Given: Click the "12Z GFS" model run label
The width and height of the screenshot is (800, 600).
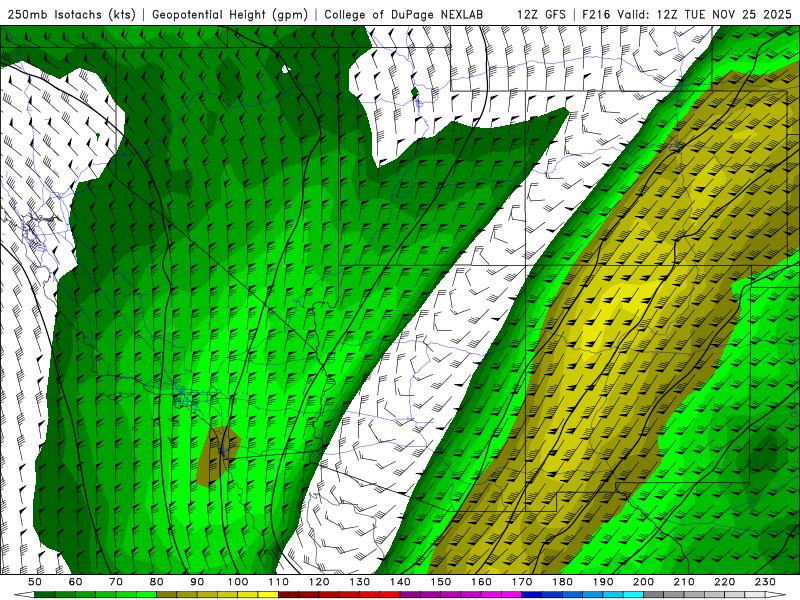Looking at the screenshot, I should 541,14.
